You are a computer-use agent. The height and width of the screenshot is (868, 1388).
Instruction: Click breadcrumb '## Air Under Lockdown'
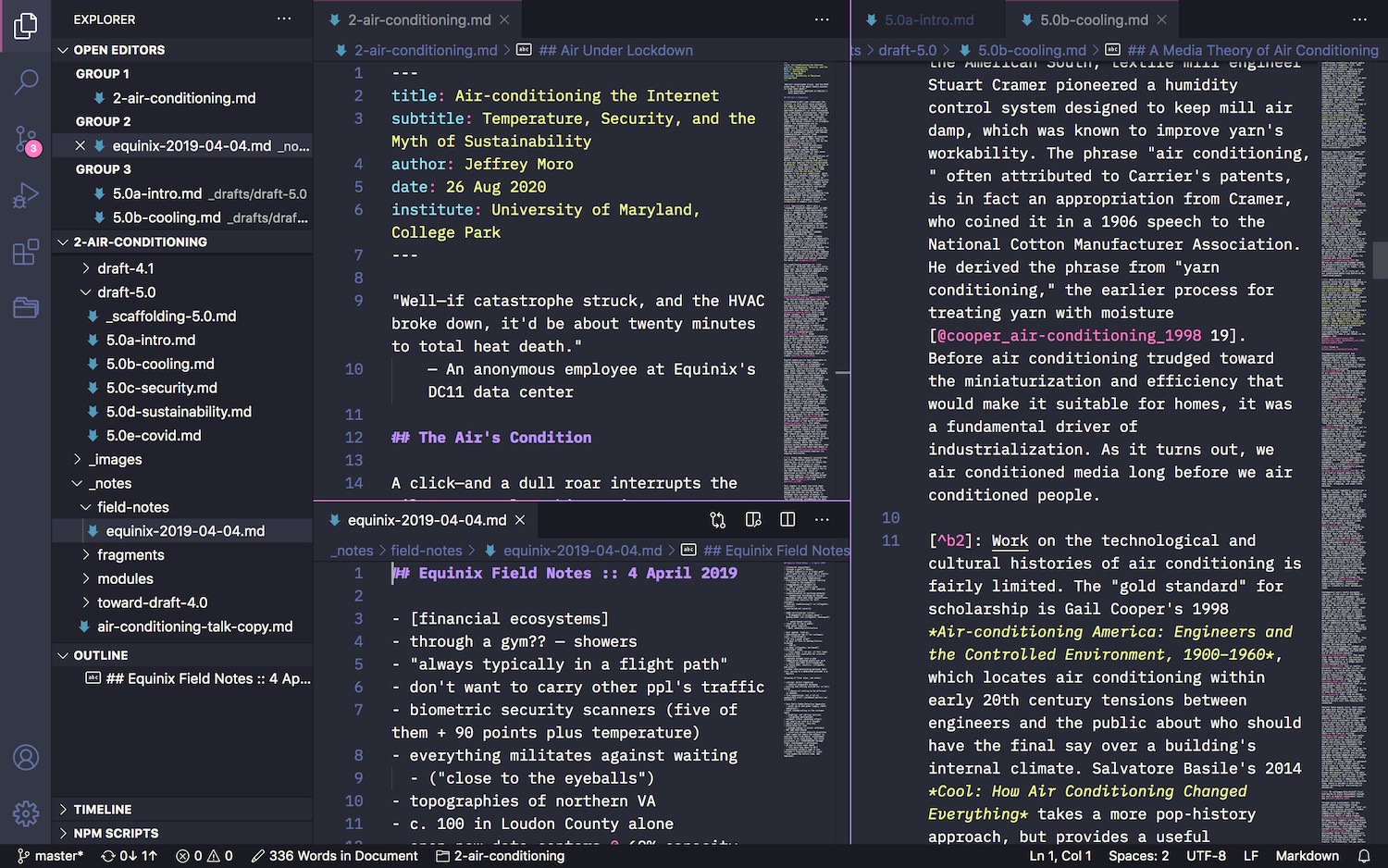(x=614, y=50)
